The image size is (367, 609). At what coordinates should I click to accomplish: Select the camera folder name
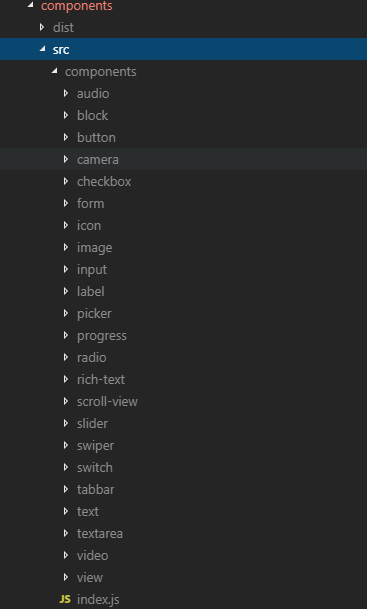(x=98, y=160)
